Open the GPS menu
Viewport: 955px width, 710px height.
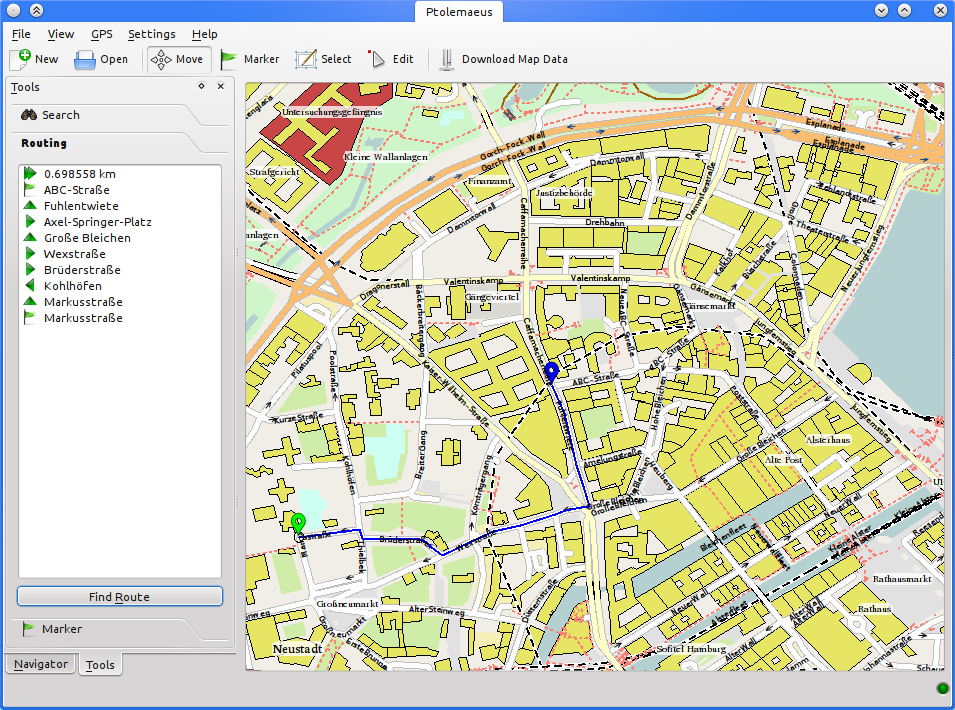pyautogui.click(x=102, y=34)
